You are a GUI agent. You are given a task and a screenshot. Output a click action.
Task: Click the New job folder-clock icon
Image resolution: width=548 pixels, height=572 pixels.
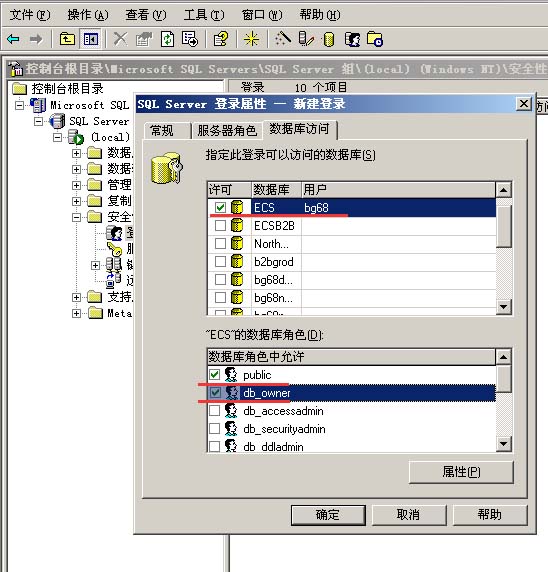[x=375, y=39]
